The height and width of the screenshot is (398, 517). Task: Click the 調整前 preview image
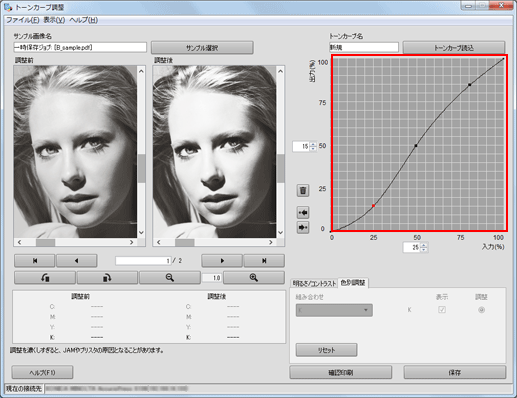(75, 152)
